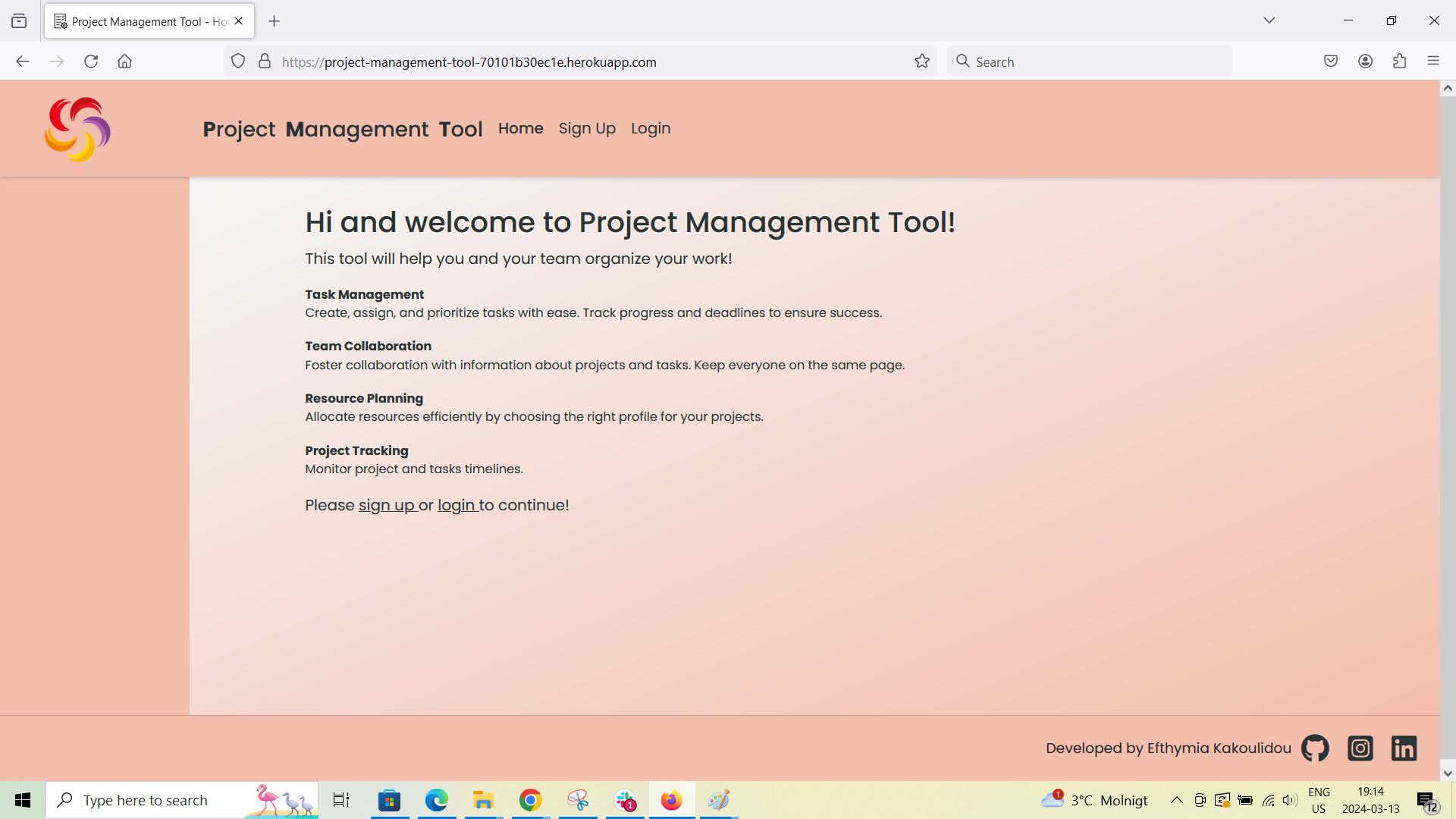Reload the current page
This screenshot has width=1456, height=819.
(x=91, y=61)
